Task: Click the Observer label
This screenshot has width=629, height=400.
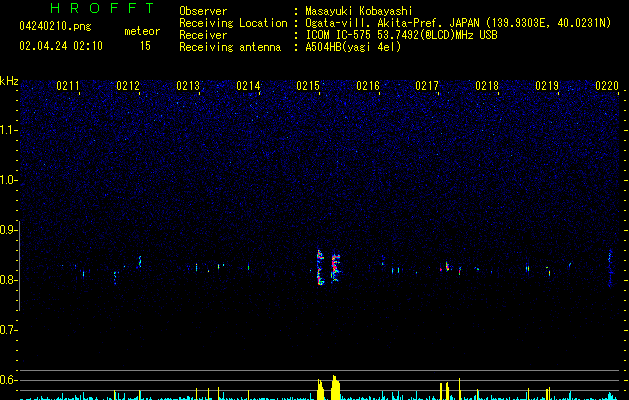Action: click(x=203, y=11)
